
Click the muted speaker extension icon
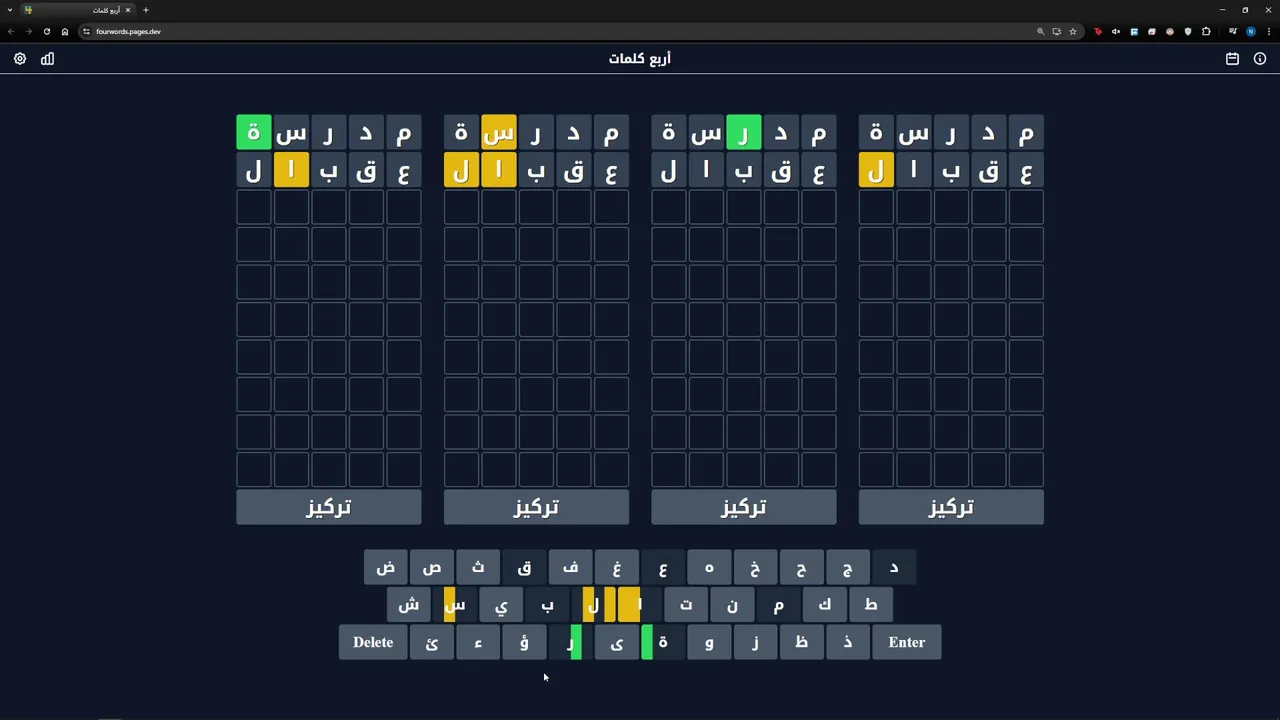(1116, 31)
